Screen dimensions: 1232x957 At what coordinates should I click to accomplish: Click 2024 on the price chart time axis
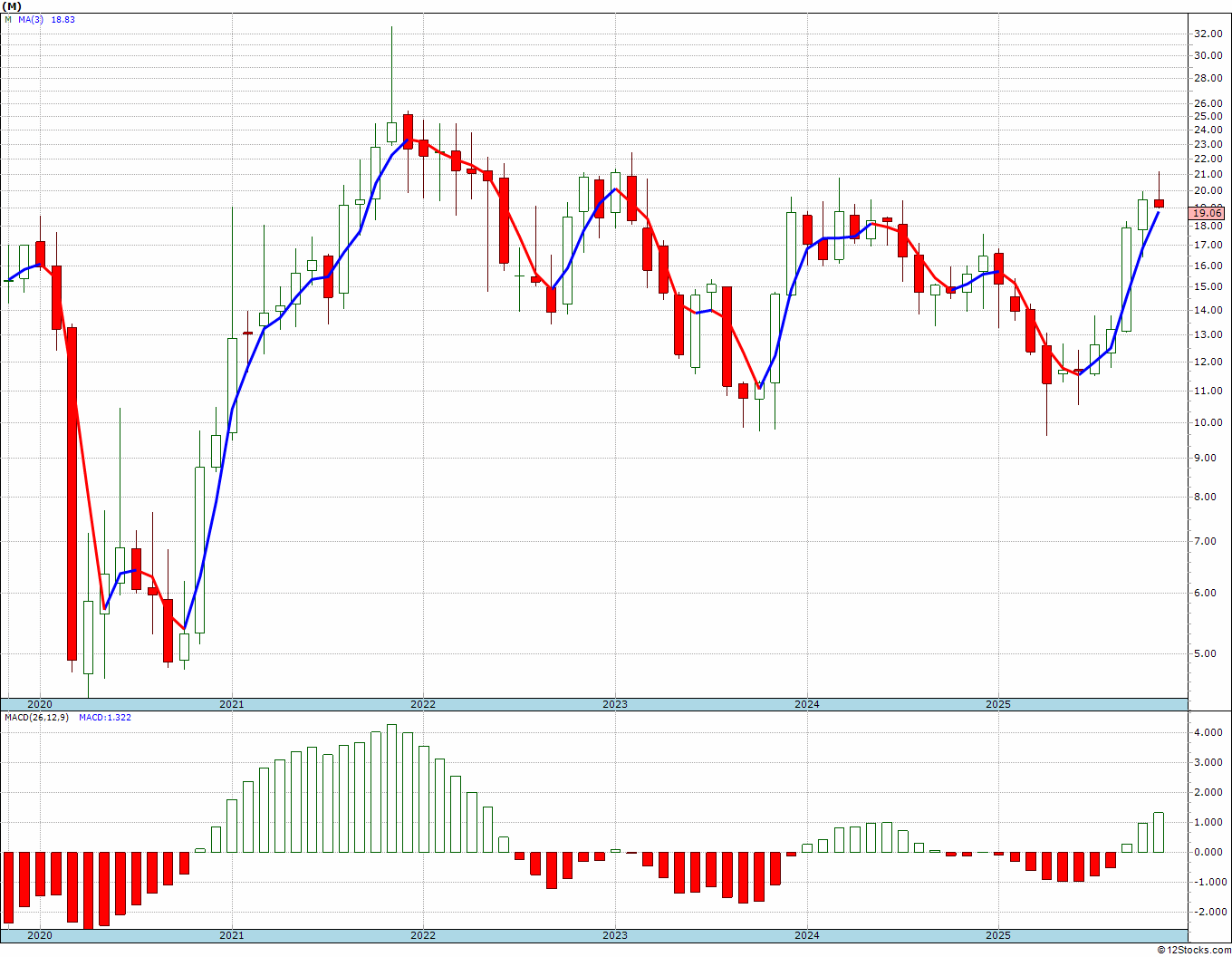tap(806, 704)
